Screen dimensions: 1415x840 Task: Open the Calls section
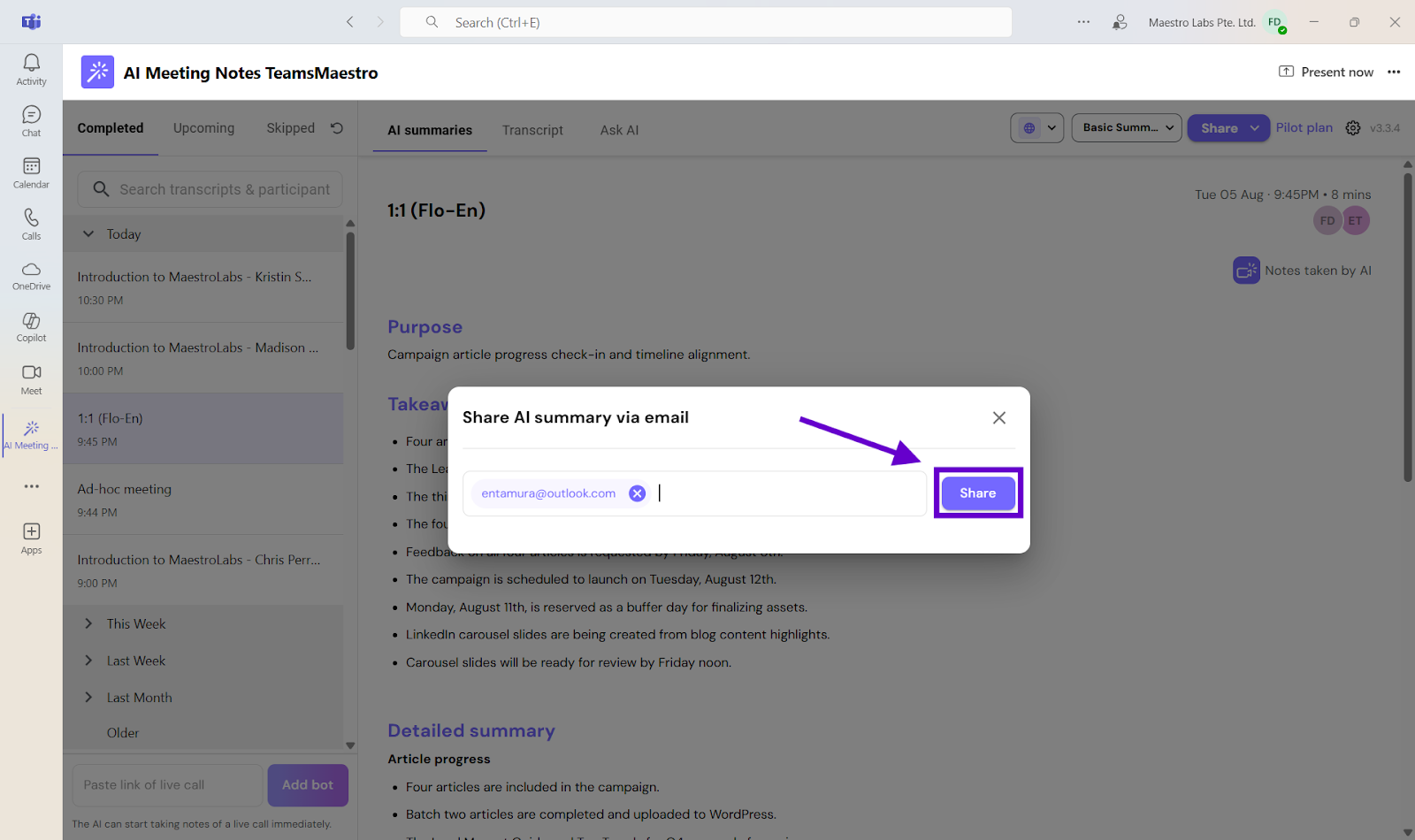pyautogui.click(x=31, y=224)
